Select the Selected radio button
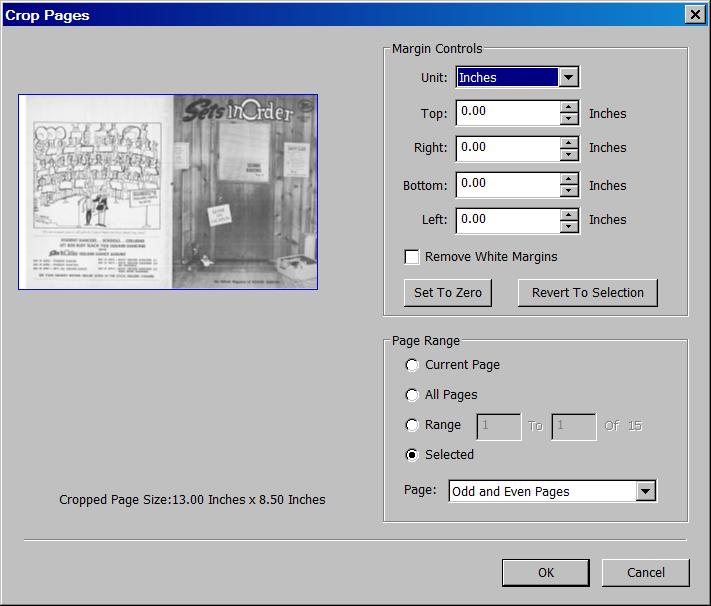The width and height of the screenshot is (711, 606). click(x=412, y=455)
